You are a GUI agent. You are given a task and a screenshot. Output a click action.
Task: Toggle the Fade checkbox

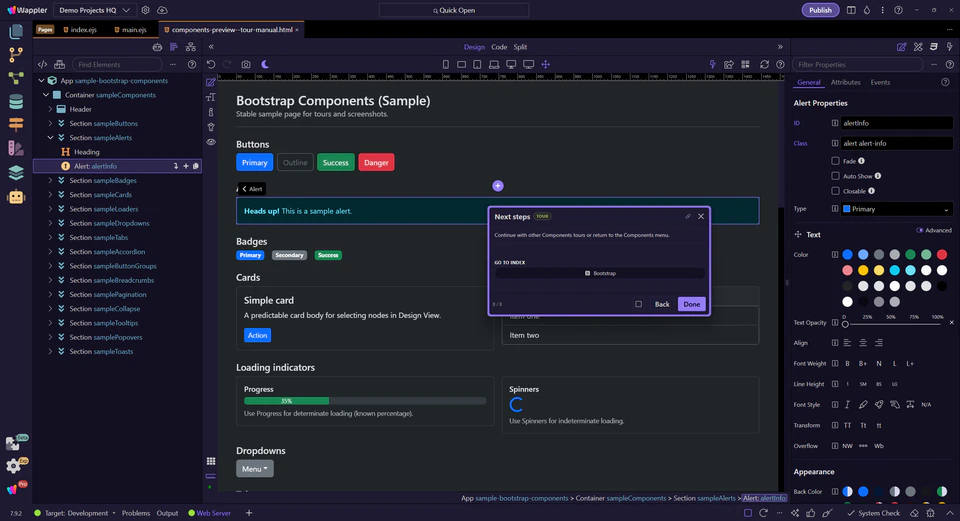835,161
